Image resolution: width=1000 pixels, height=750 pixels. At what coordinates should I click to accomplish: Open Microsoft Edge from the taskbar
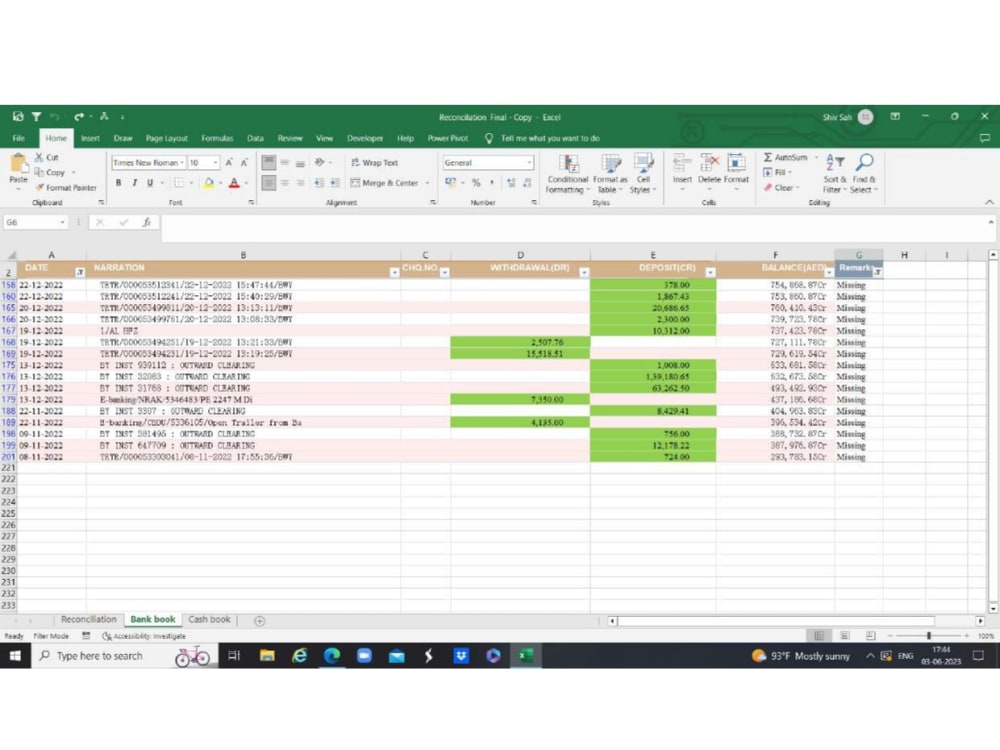pyautogui.click(x=332, y=656)
